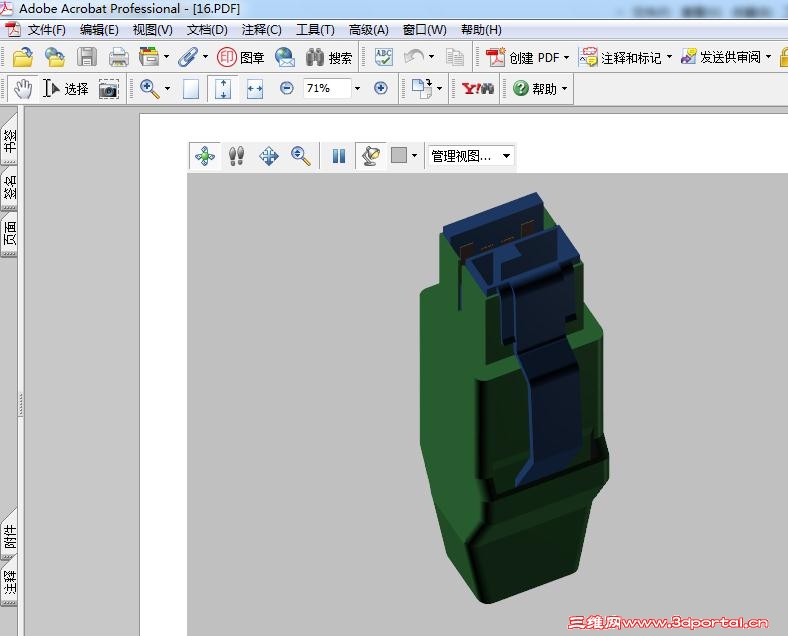Activate the 选择 text select tool
The width and height of the screenshot is (788, 636).
click(66, 89)
